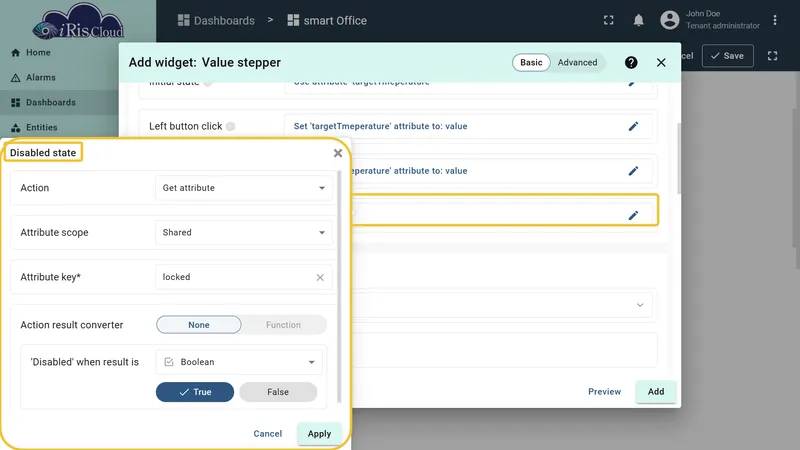Click Left button click info hint
The width and height of the screenshot is (800, 450).
pyautogui.click(x=231, y=126)
